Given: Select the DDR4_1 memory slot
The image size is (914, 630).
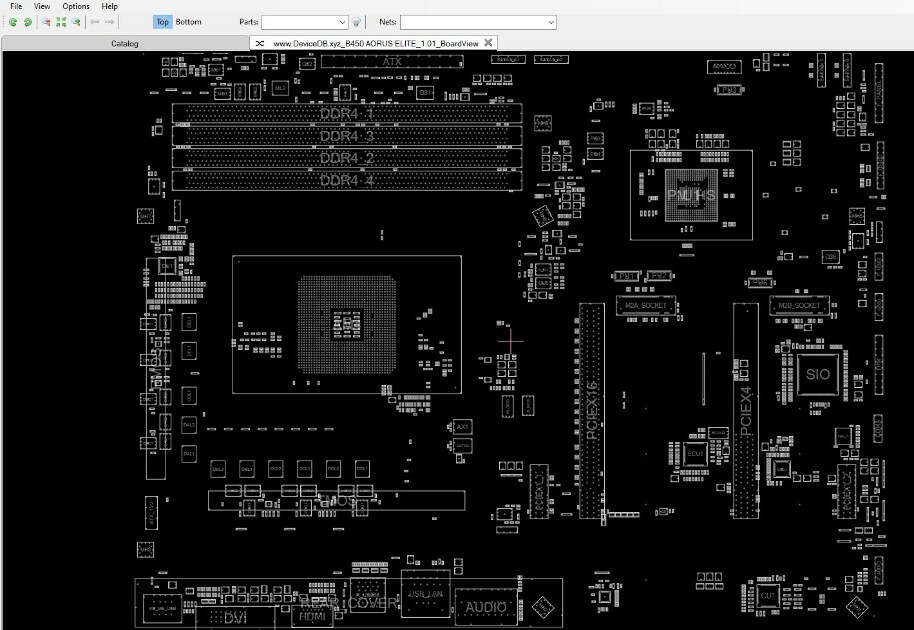Looking at the screenshot, I should click(347, 113).
